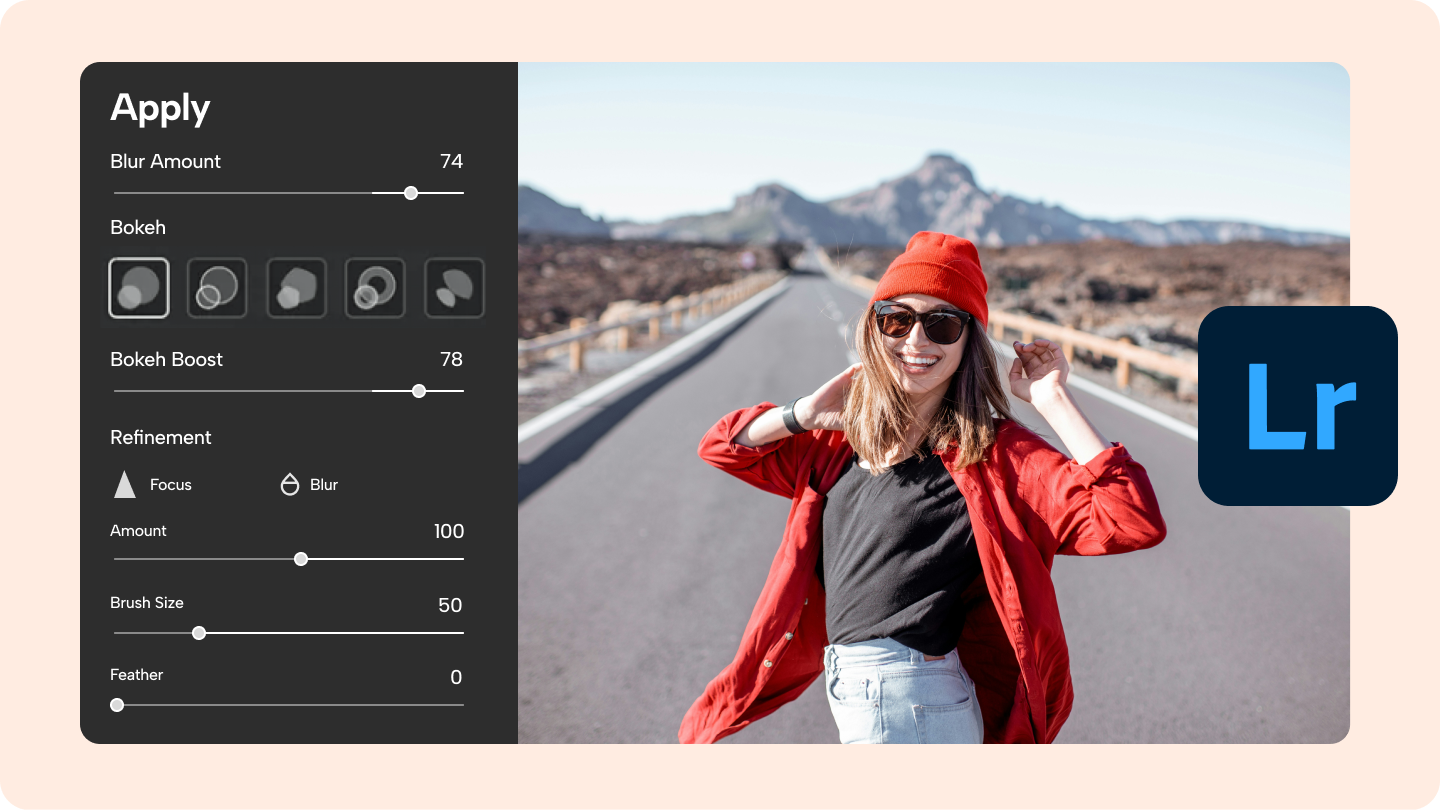The width and height of the screenshot is (1440, 810).
Task: Click the Blur Amount value showing 74
Action: [x=452, y=161]
